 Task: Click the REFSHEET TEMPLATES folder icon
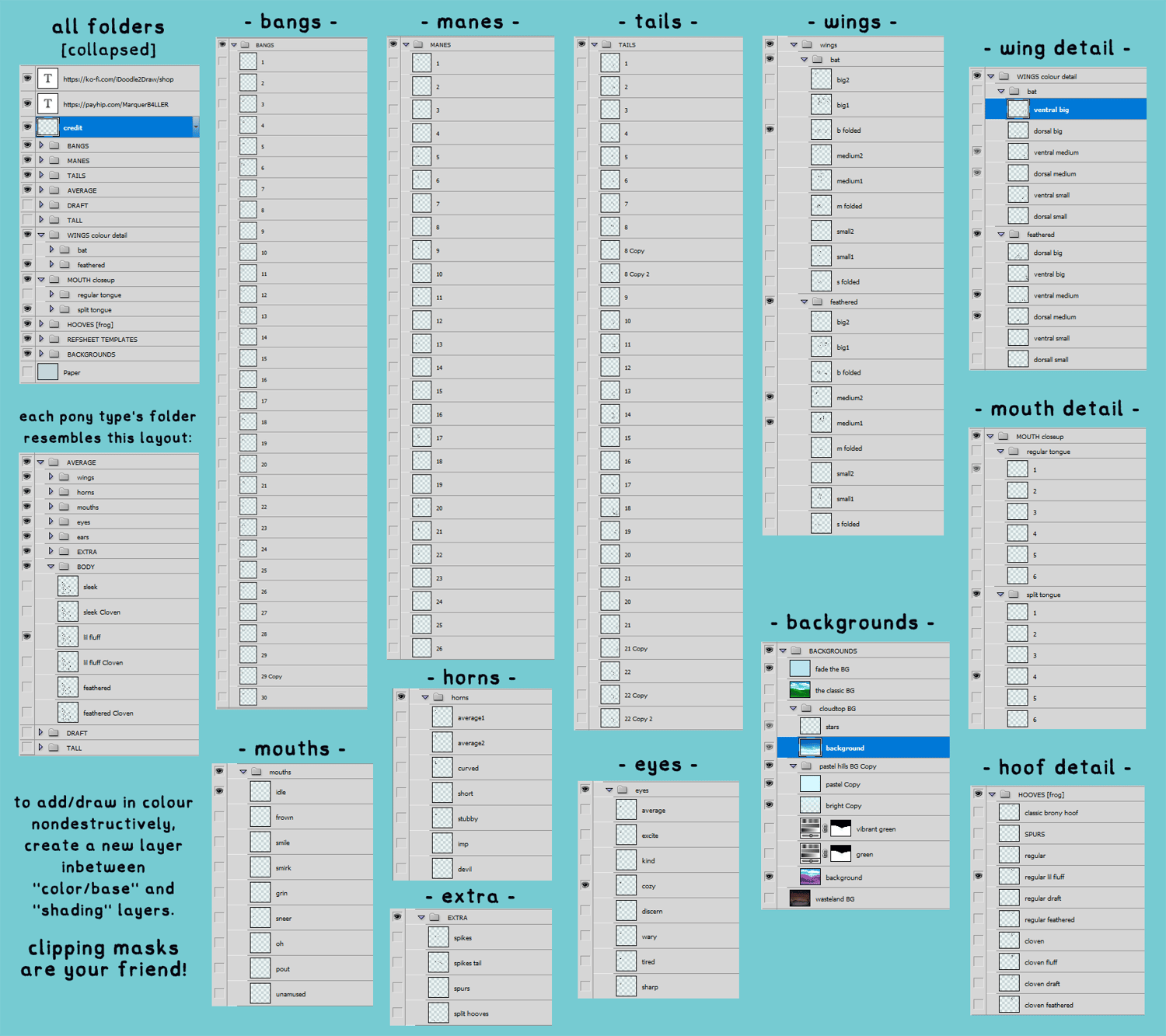[54, 340]
